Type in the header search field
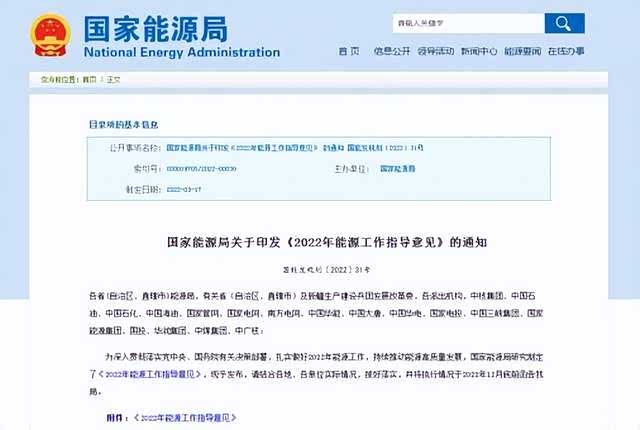The width and height of the screenshot is (640, 430). [466, 24]
